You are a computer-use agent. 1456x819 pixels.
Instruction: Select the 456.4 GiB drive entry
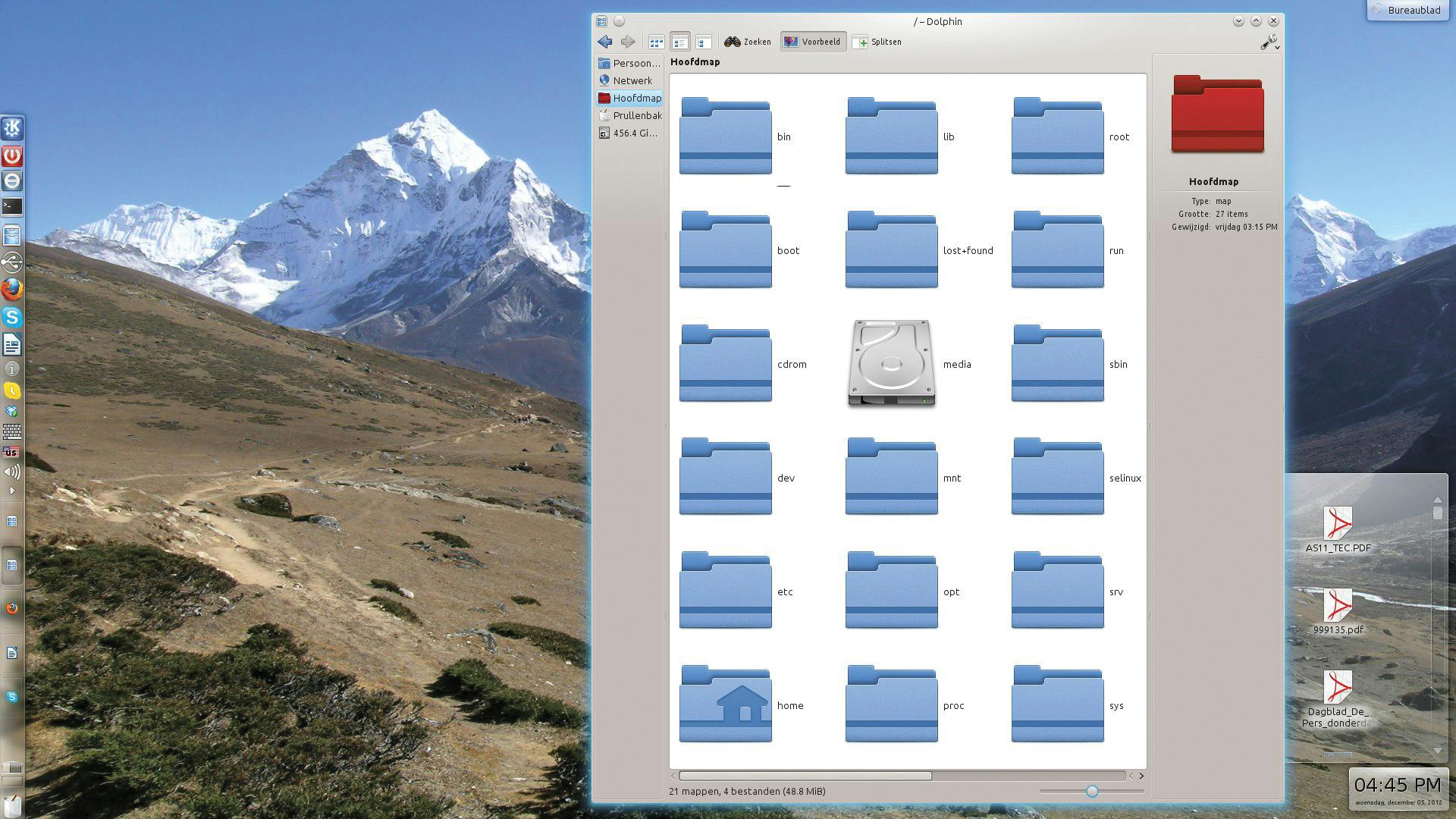(x=634, y=133)
